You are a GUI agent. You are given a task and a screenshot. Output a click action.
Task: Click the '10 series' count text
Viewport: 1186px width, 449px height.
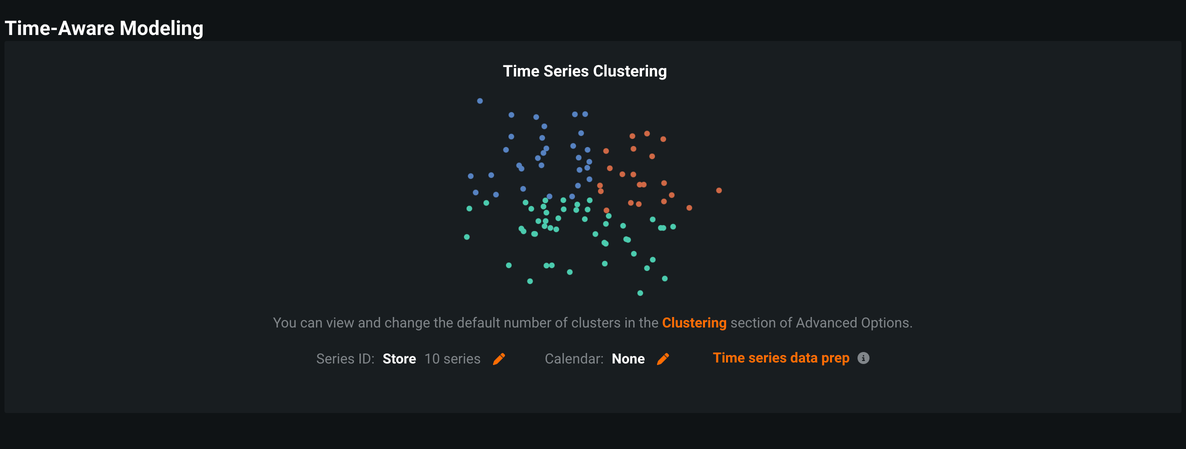pyautogui.click(x=452, y=359)
